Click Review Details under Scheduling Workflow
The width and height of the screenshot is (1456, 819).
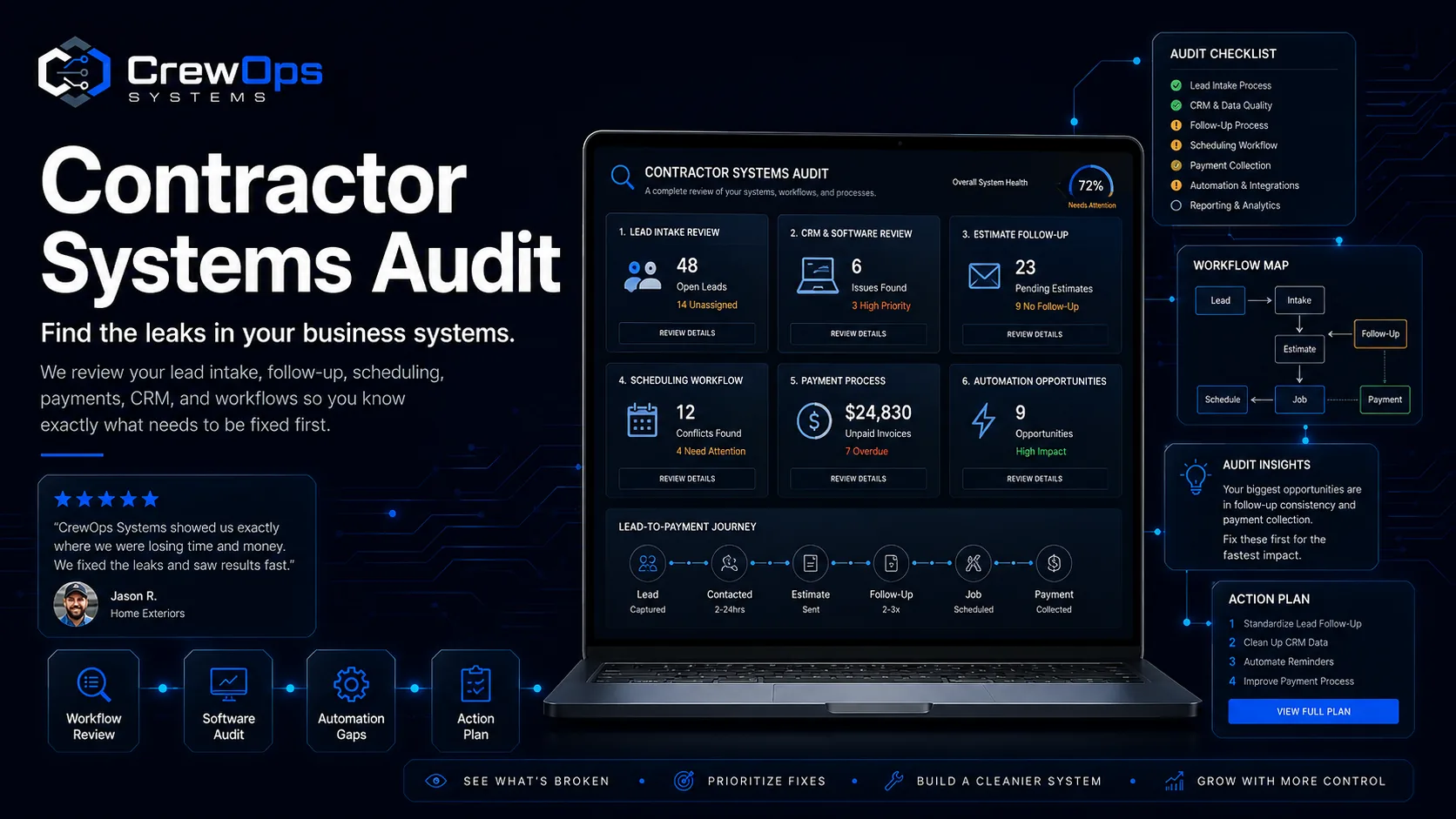point(687,479)
